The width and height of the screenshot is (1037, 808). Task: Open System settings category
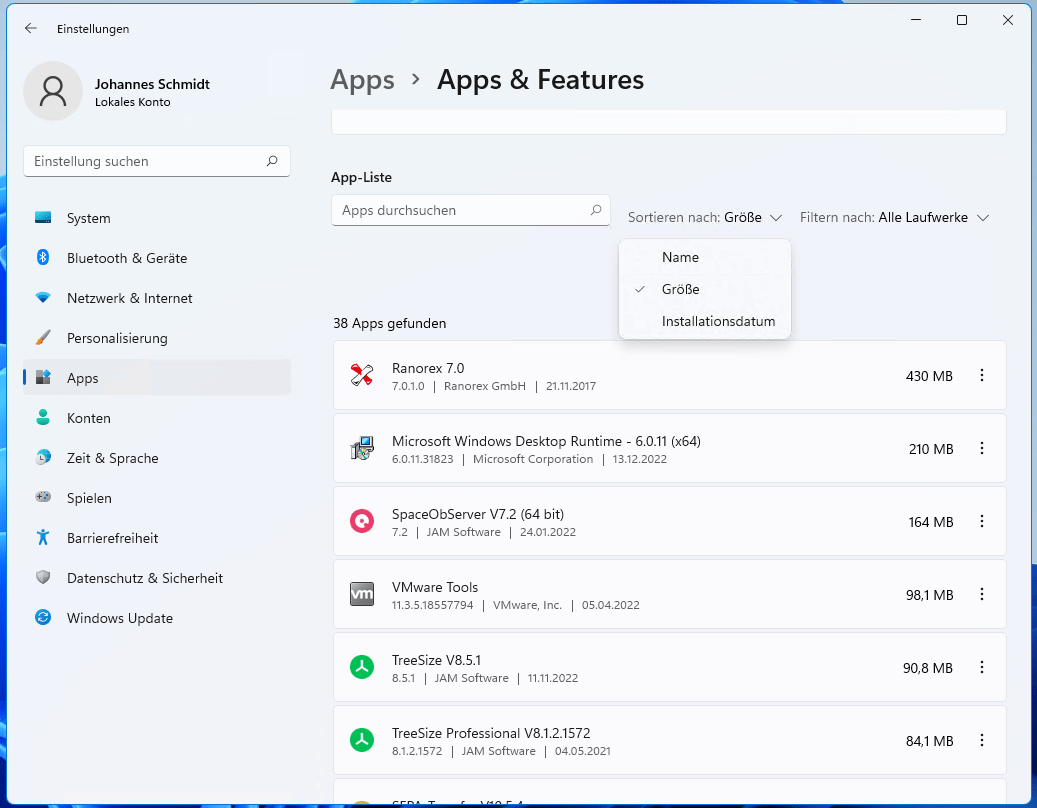pyautogui.click(x=157, y=218)
